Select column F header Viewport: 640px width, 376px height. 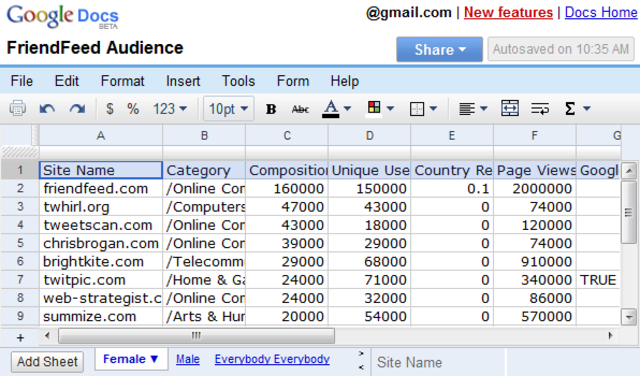535,136
